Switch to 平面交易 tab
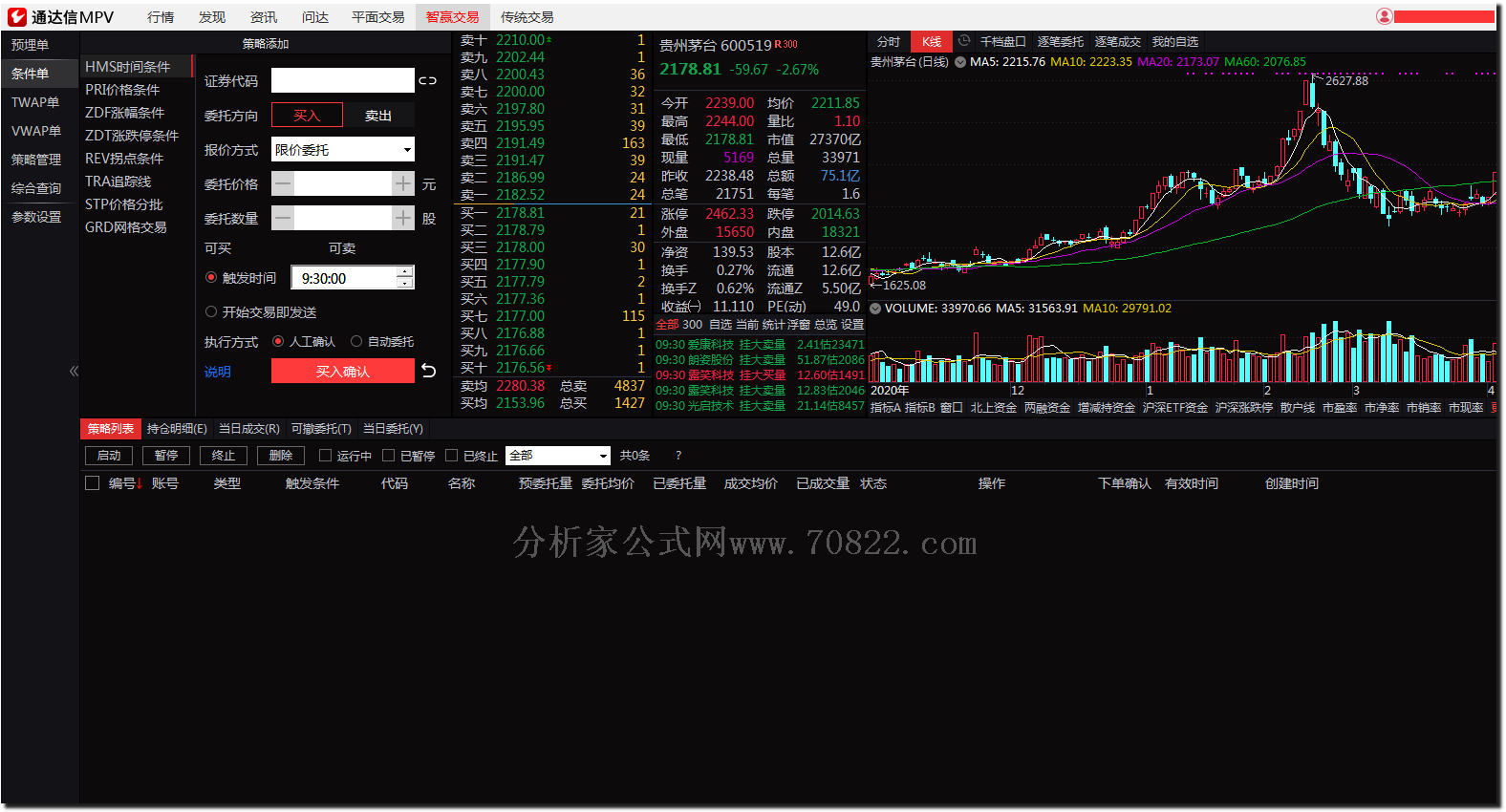 [x=378, y=17]
